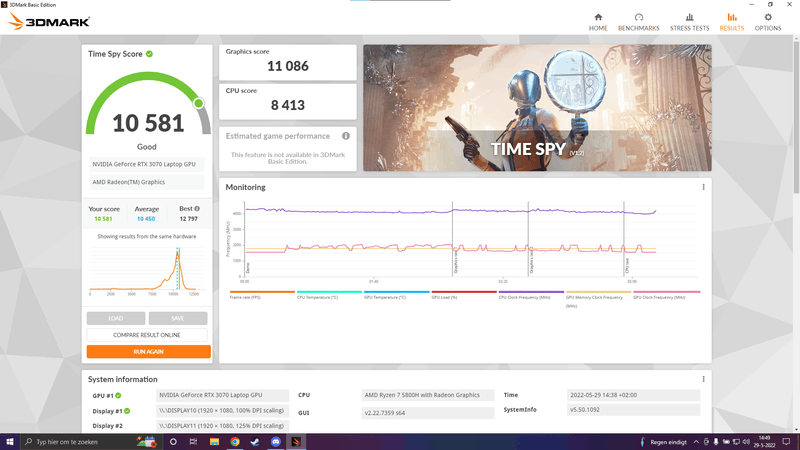This screenshot has height=450, width=800.
Task: Click the info icon for Estimated game performance
Action: point(346,136)
